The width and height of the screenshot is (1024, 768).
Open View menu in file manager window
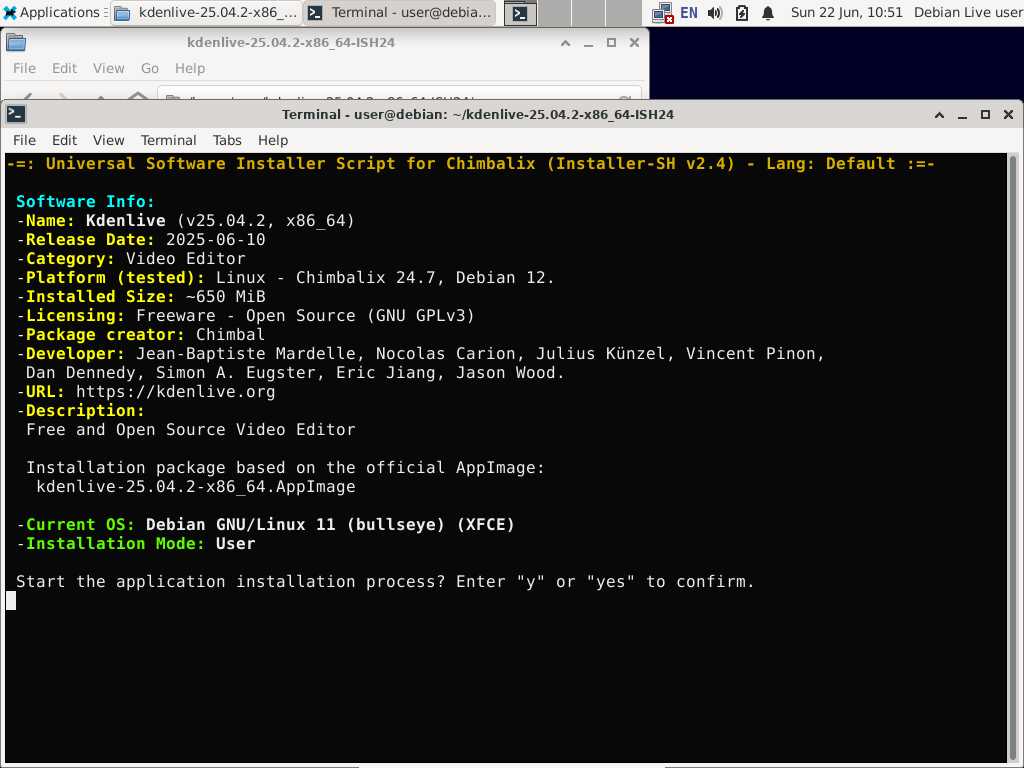pos(108,68)
